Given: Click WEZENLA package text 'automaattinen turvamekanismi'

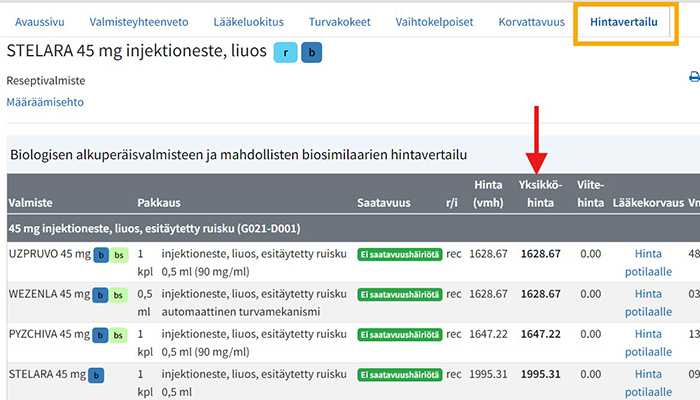Looking at the screenshot, I should click(241, 312).
